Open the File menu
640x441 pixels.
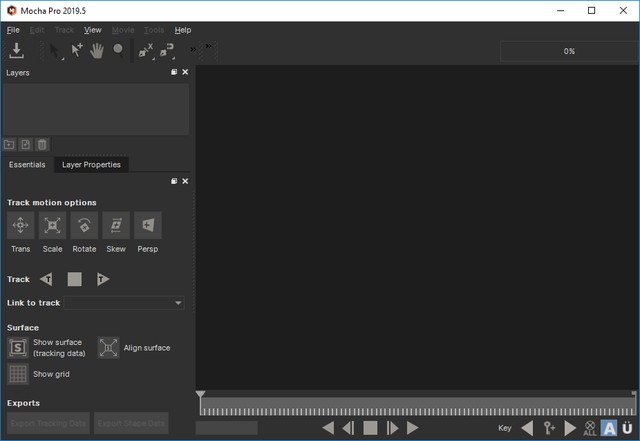point(13,30)
